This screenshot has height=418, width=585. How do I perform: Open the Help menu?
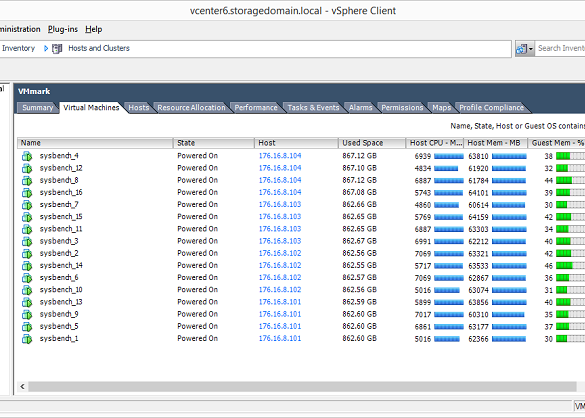pos(93,29)
